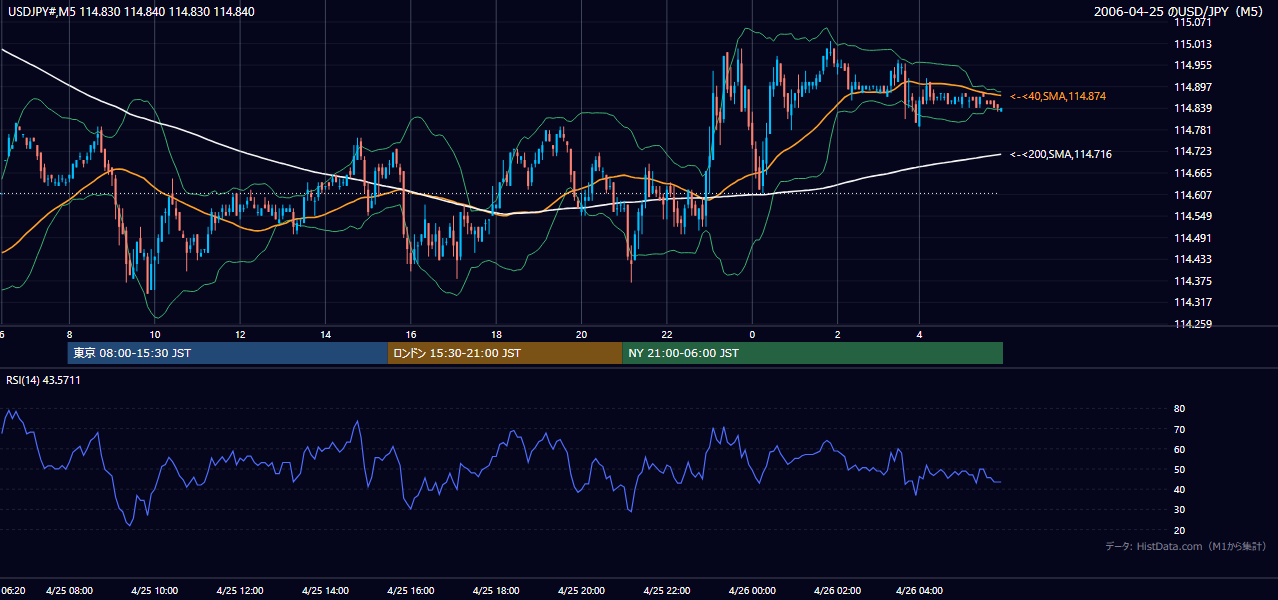Click the chart title 2006-04-25 のUSD/JPY (M5)
The image size is (1278, 600).
point(1180,12)
